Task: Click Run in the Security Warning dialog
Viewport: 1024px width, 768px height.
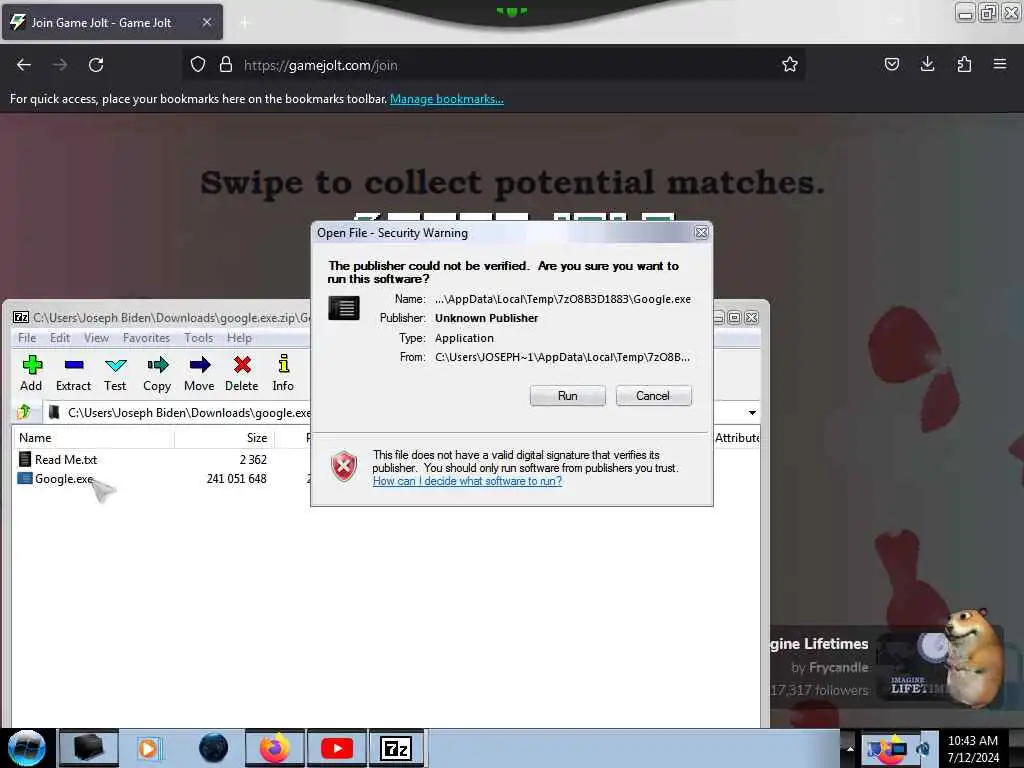Action: pyautogui.click(x=568, y=396)
